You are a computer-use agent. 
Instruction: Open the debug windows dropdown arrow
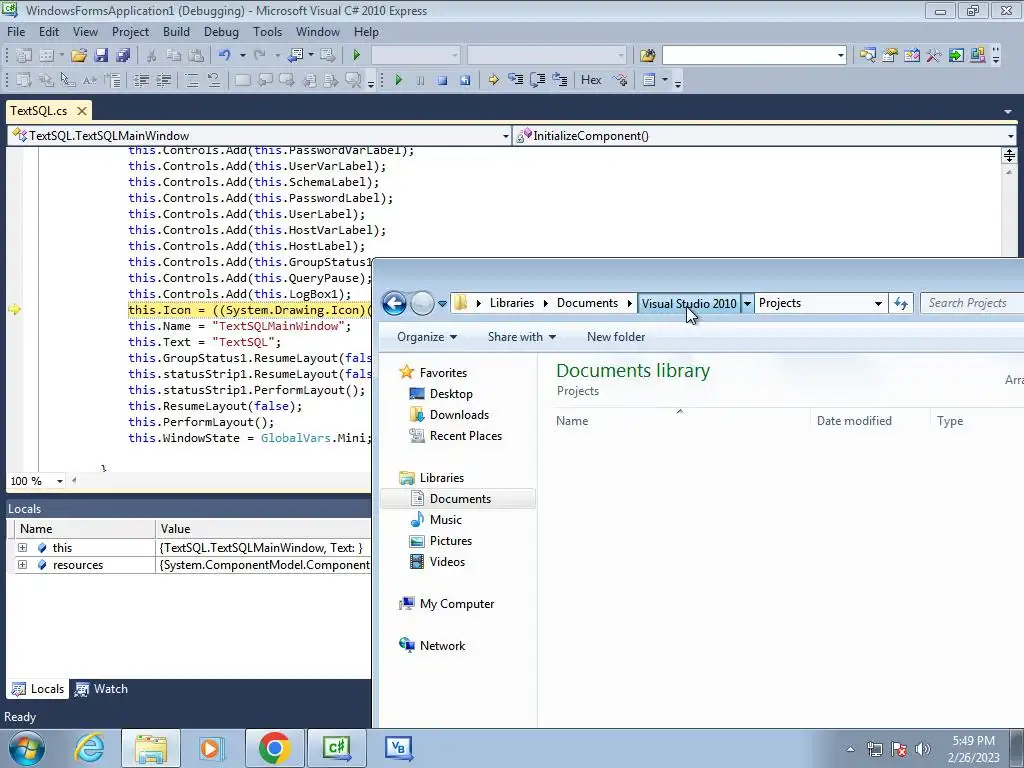coord(665,80)
